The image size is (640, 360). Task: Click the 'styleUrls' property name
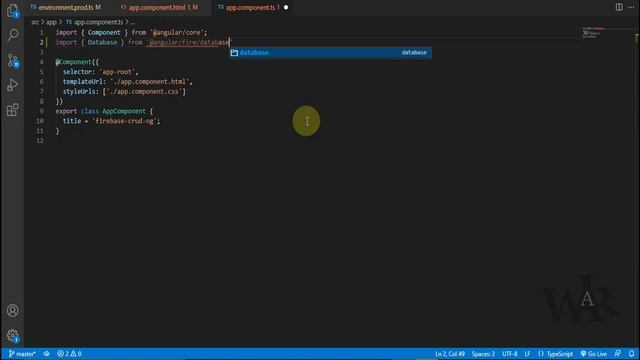pyautogui.click(x=79, y=91)
